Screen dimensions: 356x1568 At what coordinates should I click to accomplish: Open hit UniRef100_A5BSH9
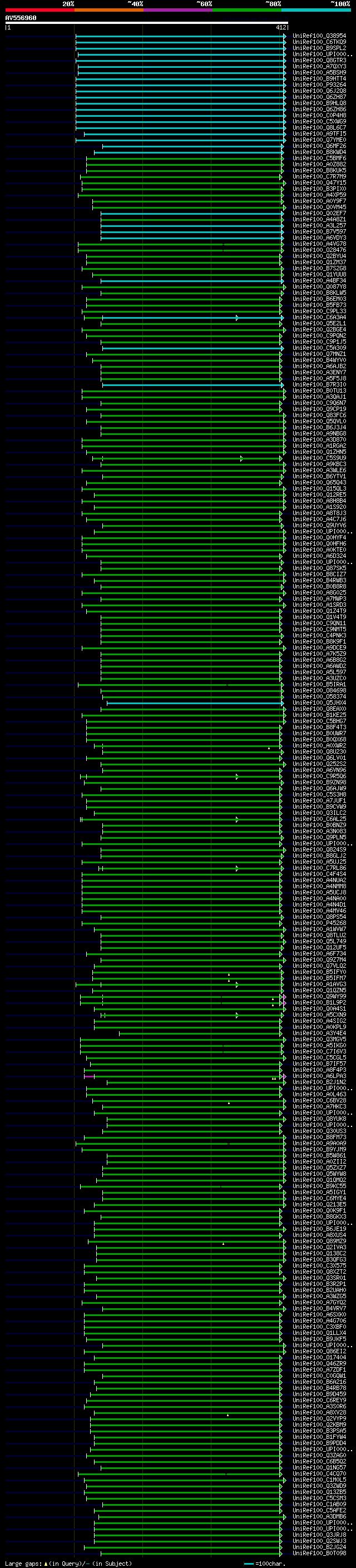pyautogui.click(x=319, y=72)
